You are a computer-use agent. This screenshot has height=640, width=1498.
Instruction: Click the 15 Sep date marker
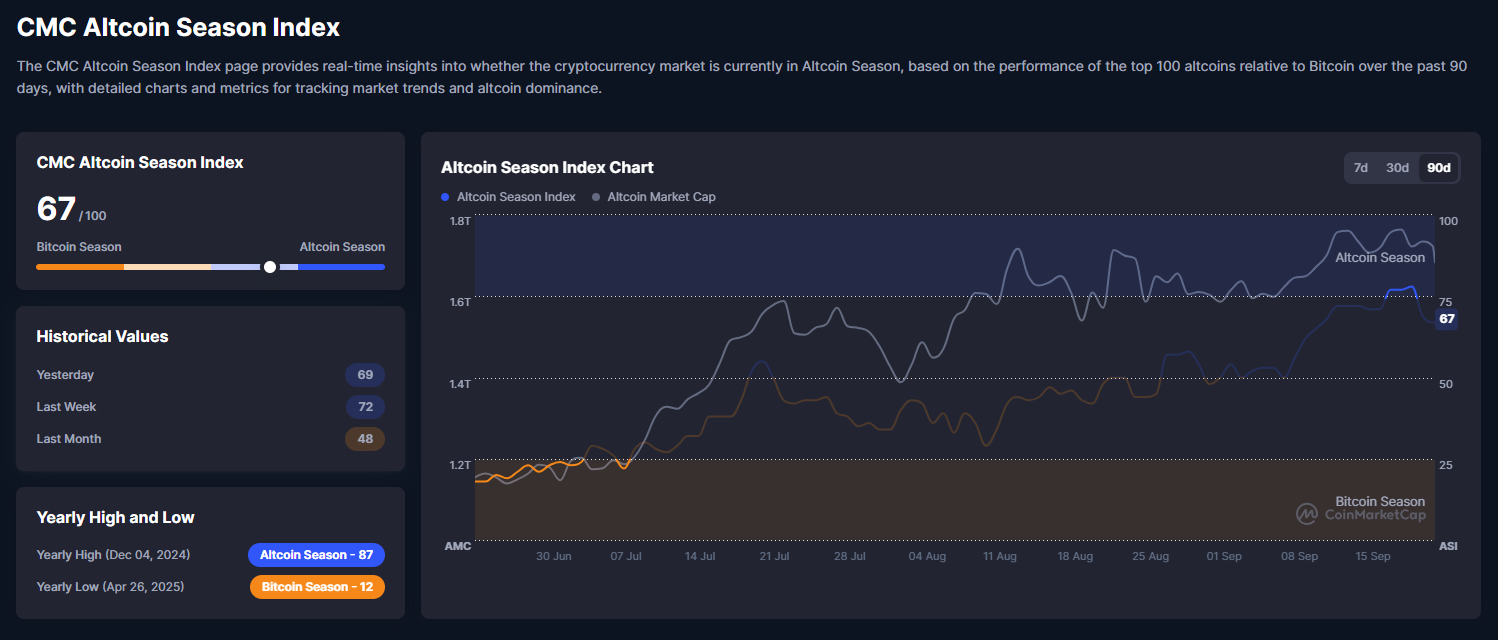click(1373, 556)
